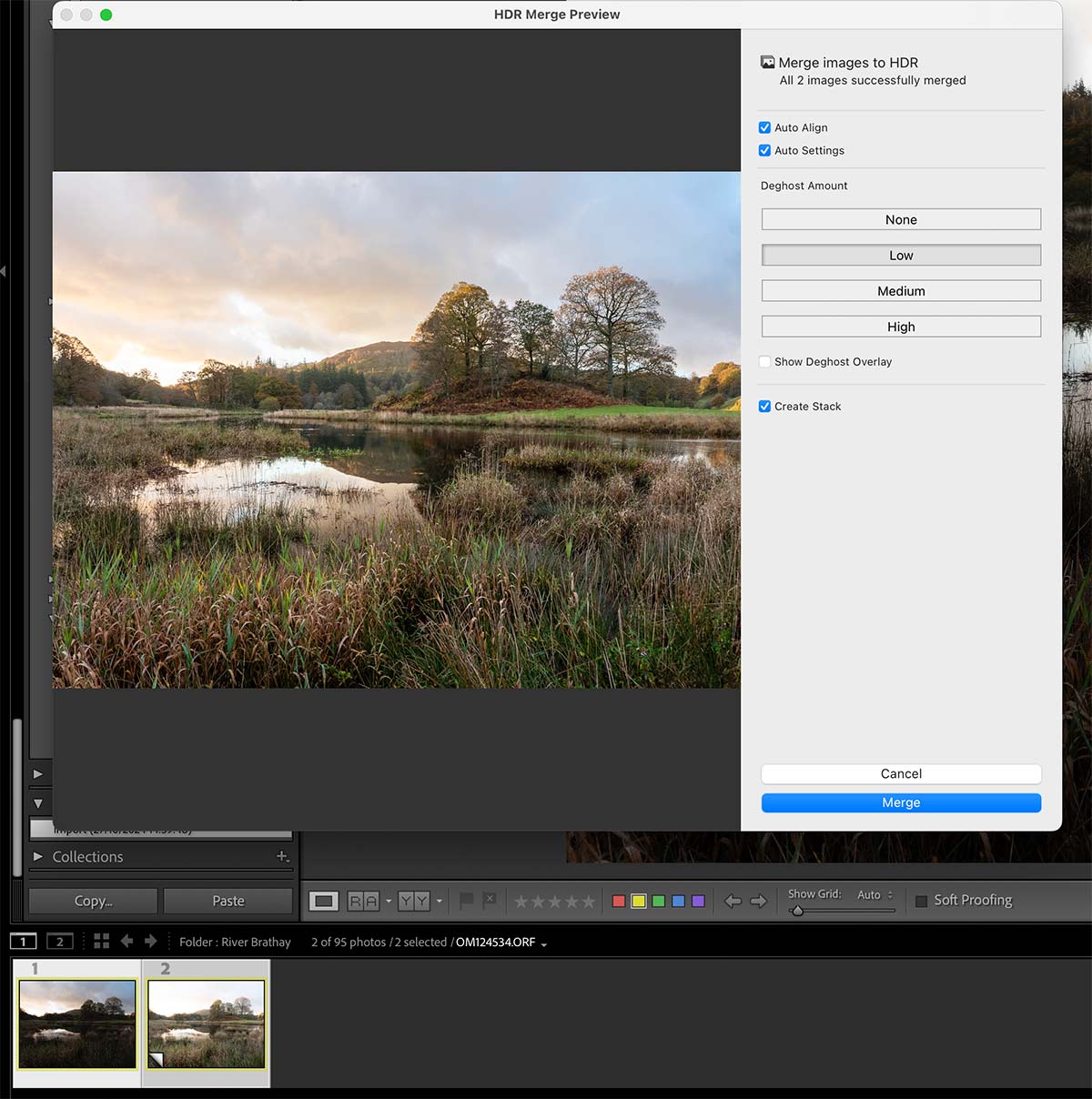Click the Merge button
The width and height of the screenshot is (1092, 1099).
point(901,802)
